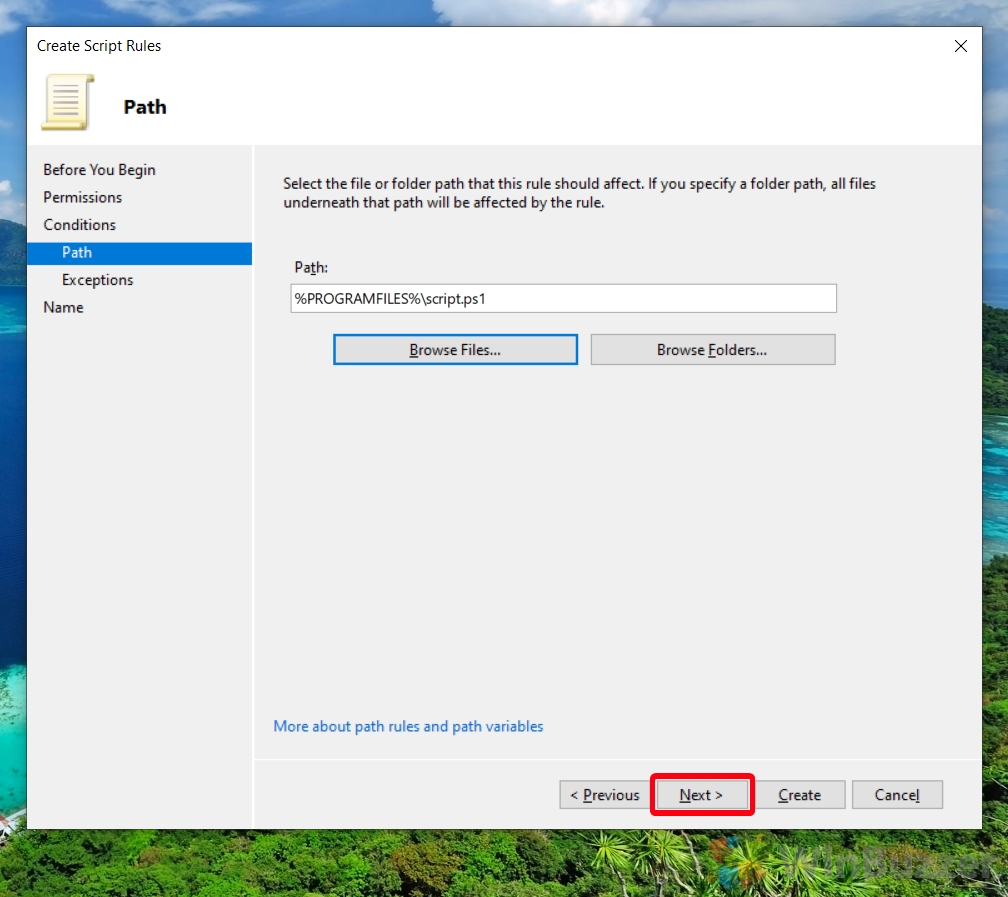Viewport: 1008px width, 897px height.
Task: Open the Exceptions step
Action: [97, 280]
